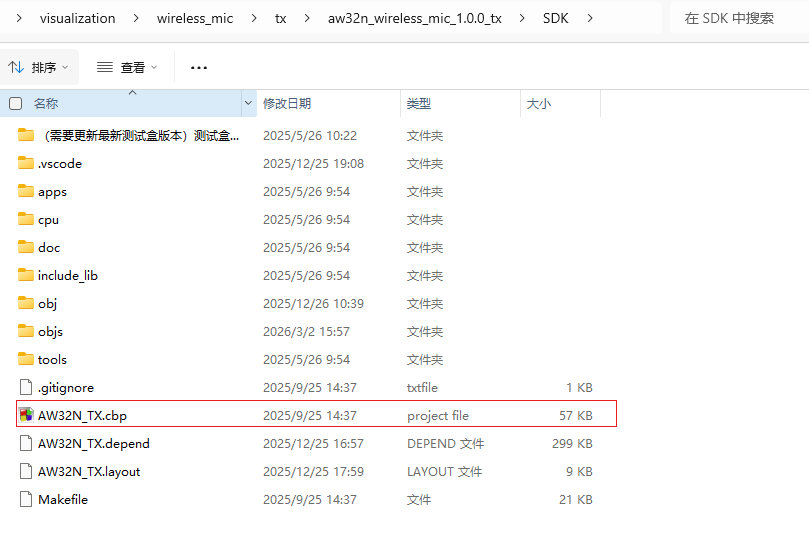Click the txtfile type cell
The width and height of the screenshot is (809, 548).
(x=422, y=388)
